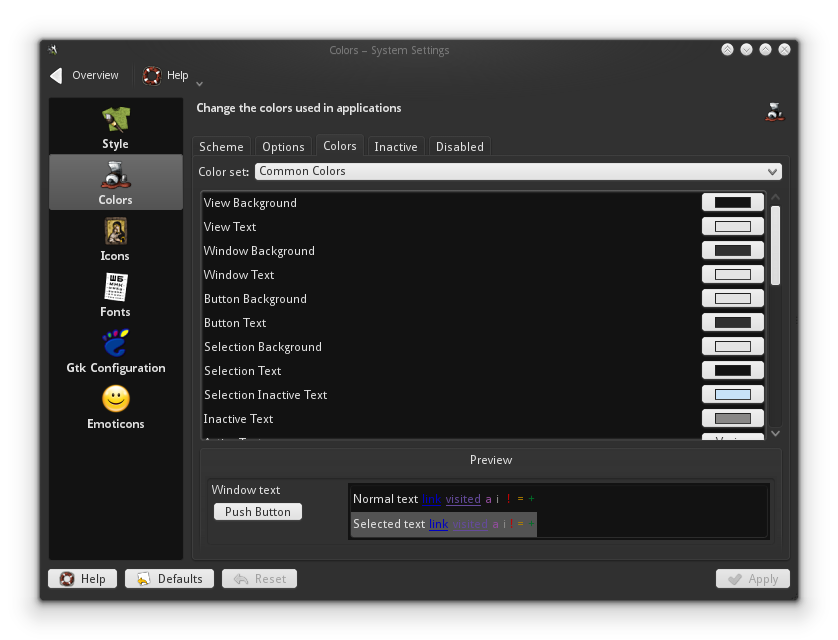Open toolbar overflow arrow beside Help
The height and width of the screenshot is (640, 838).
click(200, 84)
